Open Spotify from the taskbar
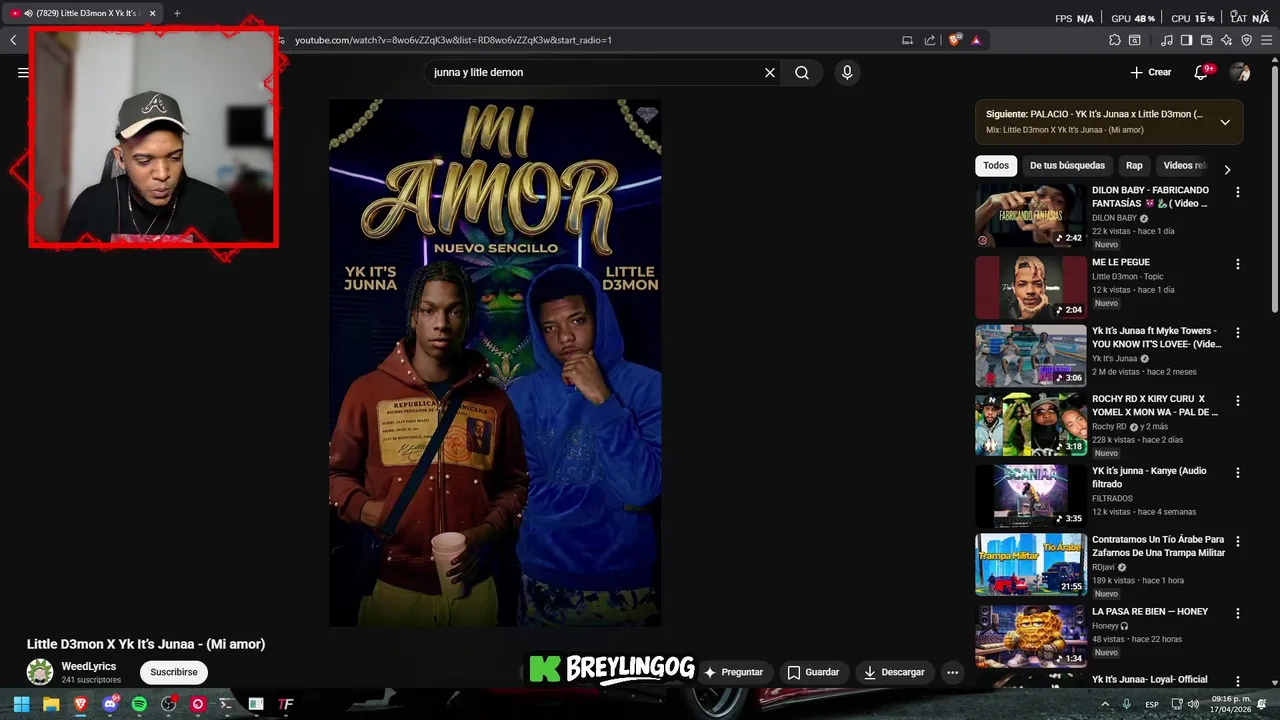The height and width of the screenshot is (720, 1280). coord(139,704)
